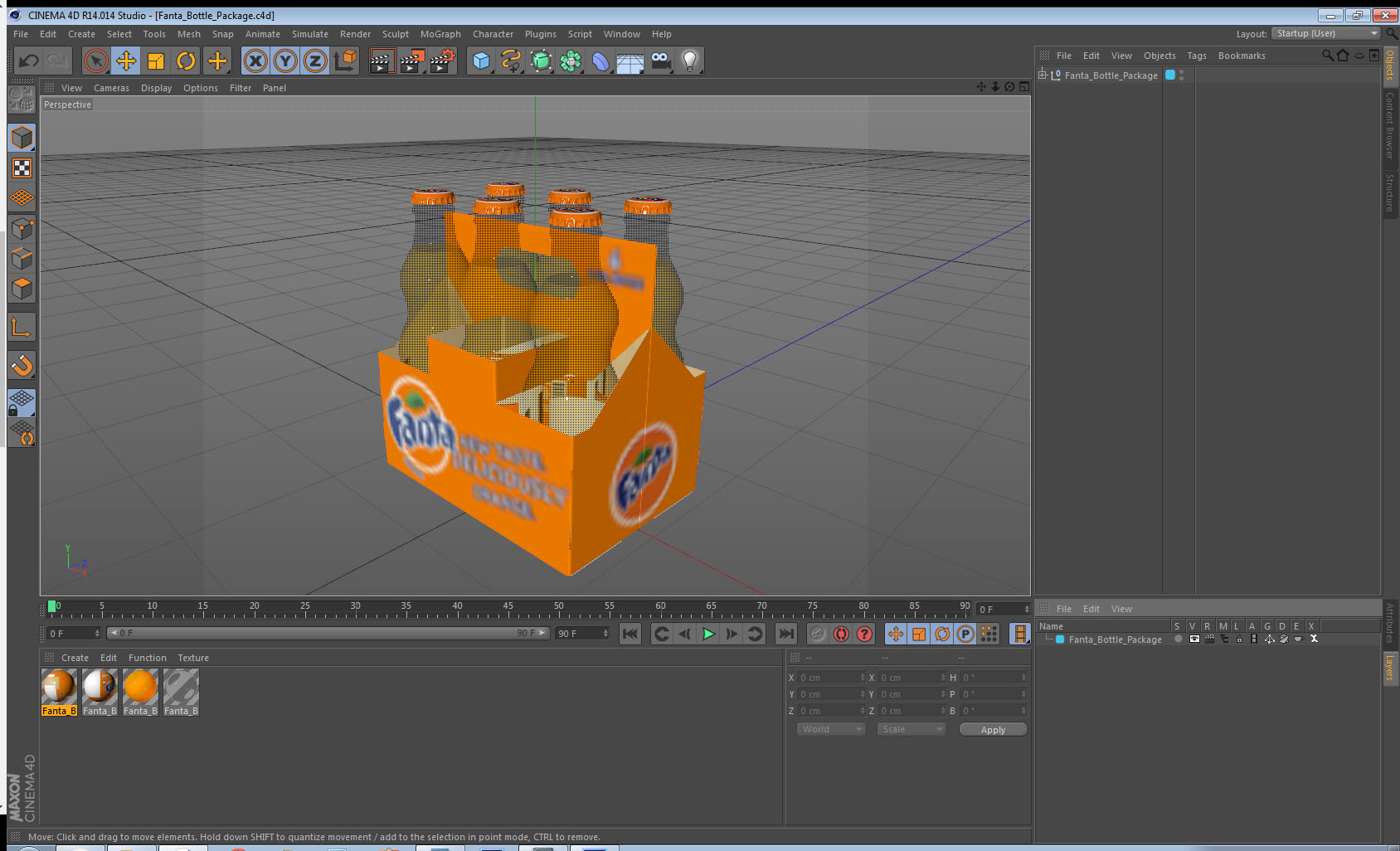The height and width of the screenshot is (851, 1400).
Task: Switch the coordinate system icon
Action: coord(345,61)
